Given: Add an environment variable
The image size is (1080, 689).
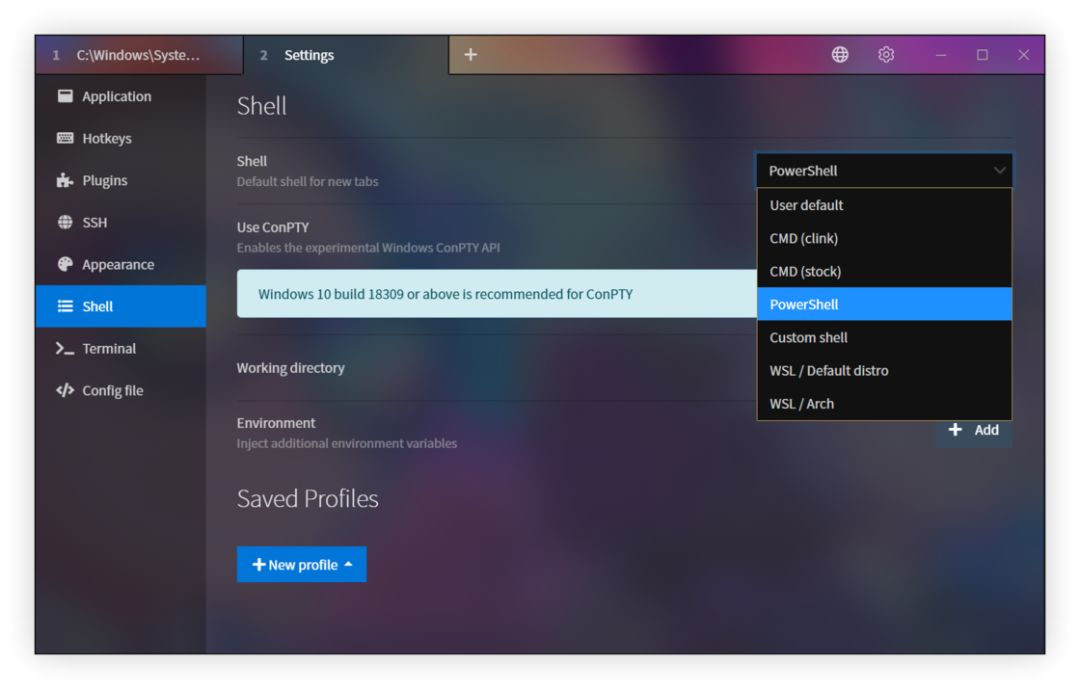Looking at the screenshot, I should (974, 430).
